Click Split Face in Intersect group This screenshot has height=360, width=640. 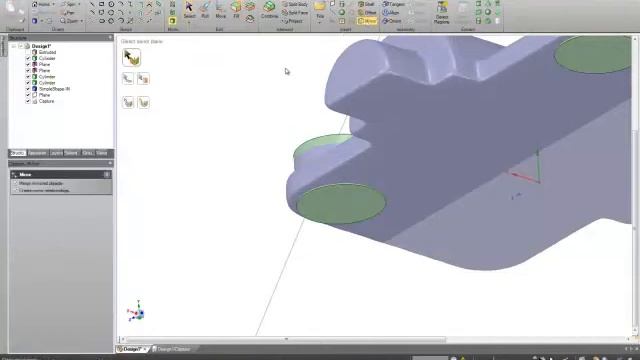point(295,13)
